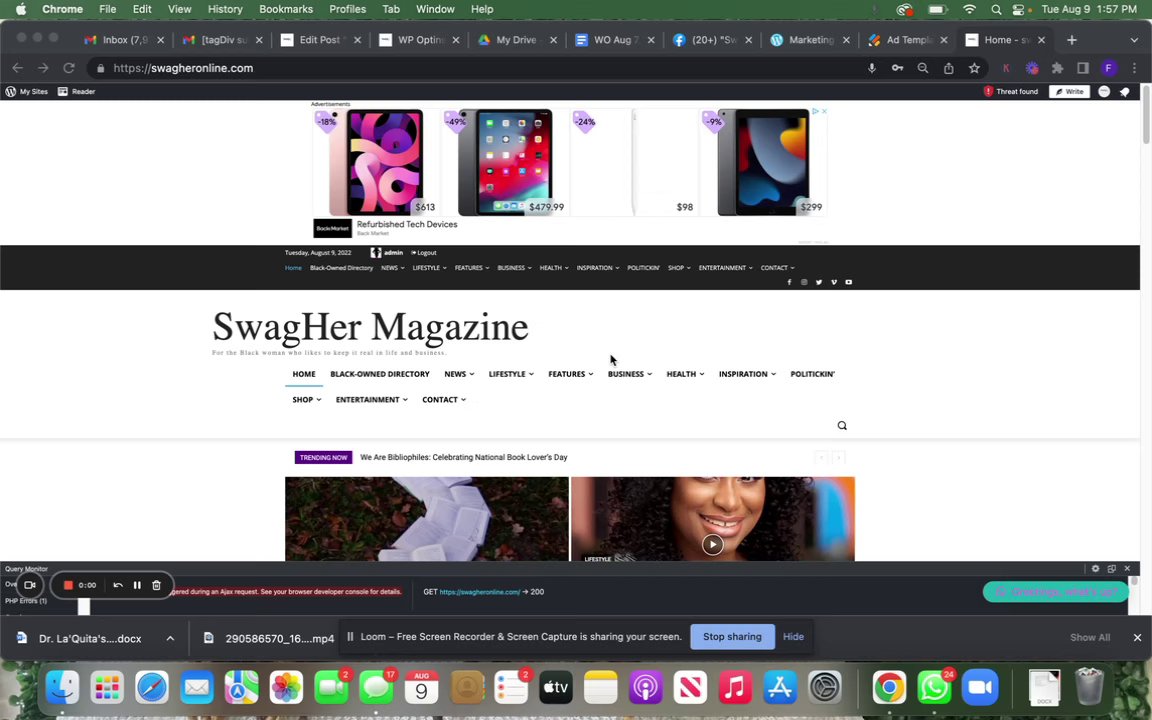Open Chrome side panel icon
Screen dimensions: 1152x720
[x=1083, y=68]
